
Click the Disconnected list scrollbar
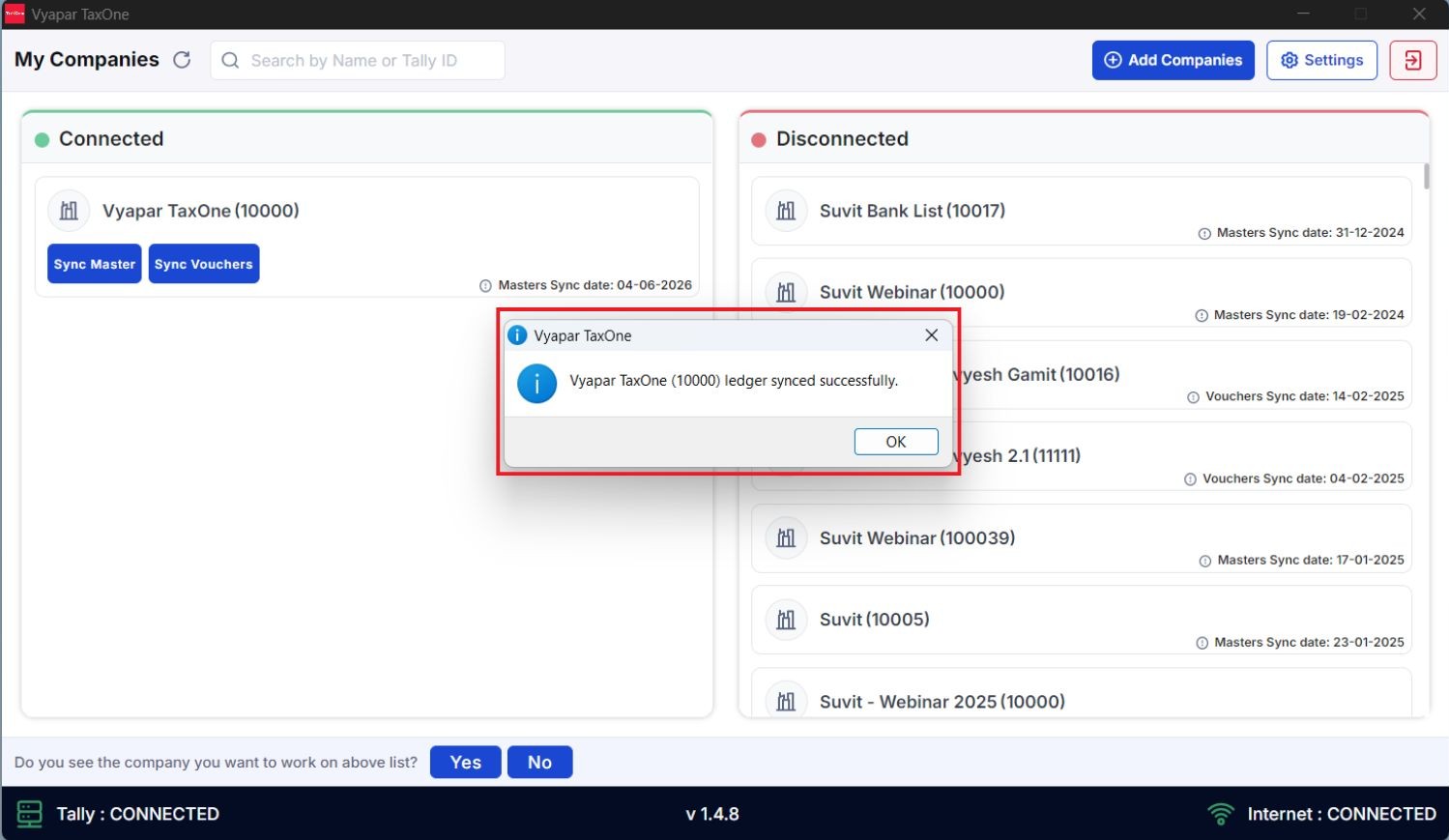1427,176
